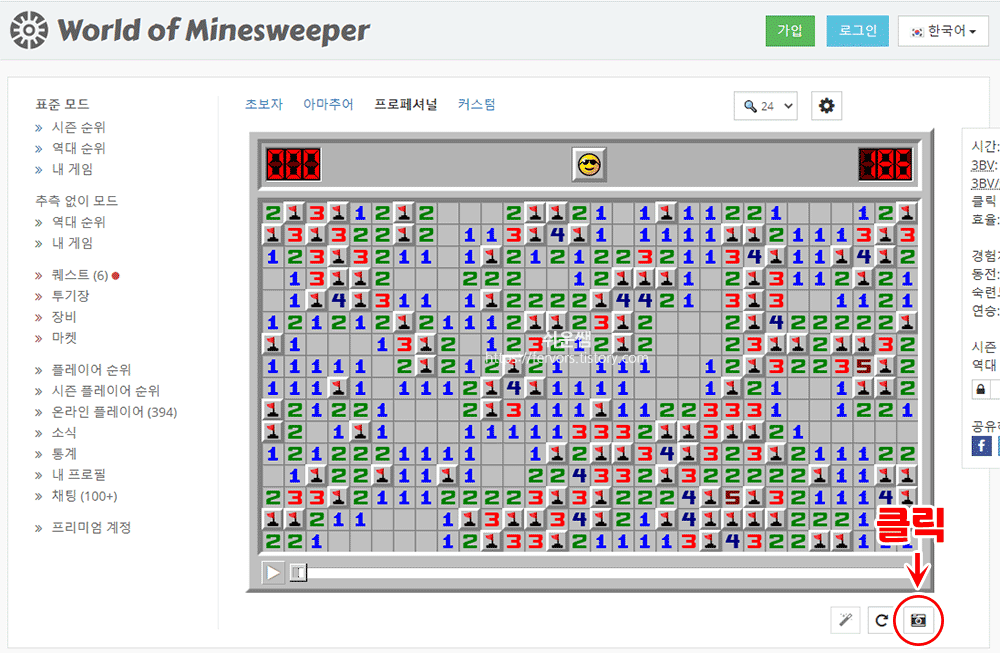Click the World of Minesweeper logo

click(190, 30)
